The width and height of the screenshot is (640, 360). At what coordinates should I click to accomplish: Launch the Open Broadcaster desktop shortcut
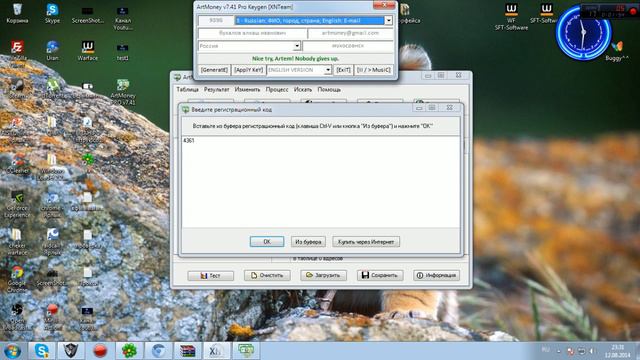17,317
